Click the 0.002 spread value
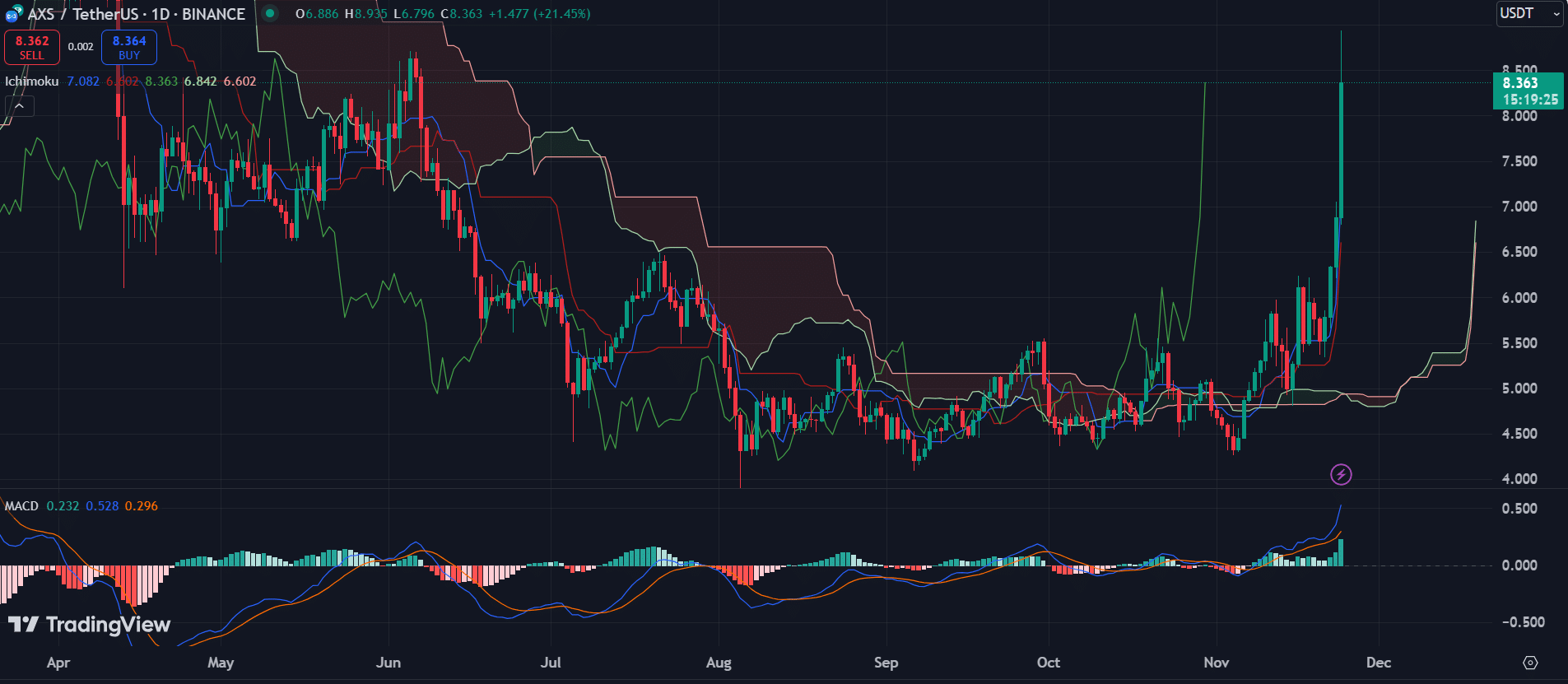 point(81,47)
